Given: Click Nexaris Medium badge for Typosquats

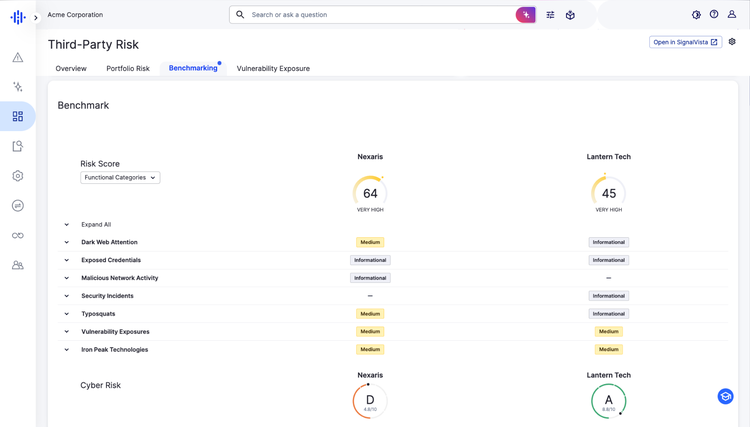Looking at the screenshot, I should tap(370, 314).
